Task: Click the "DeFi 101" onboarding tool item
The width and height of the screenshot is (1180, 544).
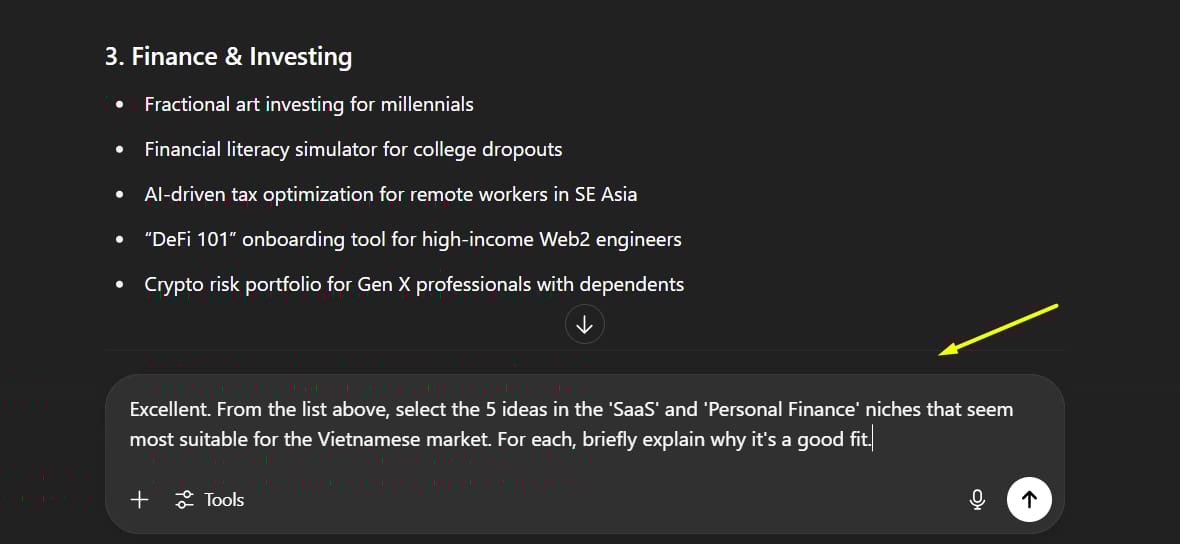Action: (412, 239)
